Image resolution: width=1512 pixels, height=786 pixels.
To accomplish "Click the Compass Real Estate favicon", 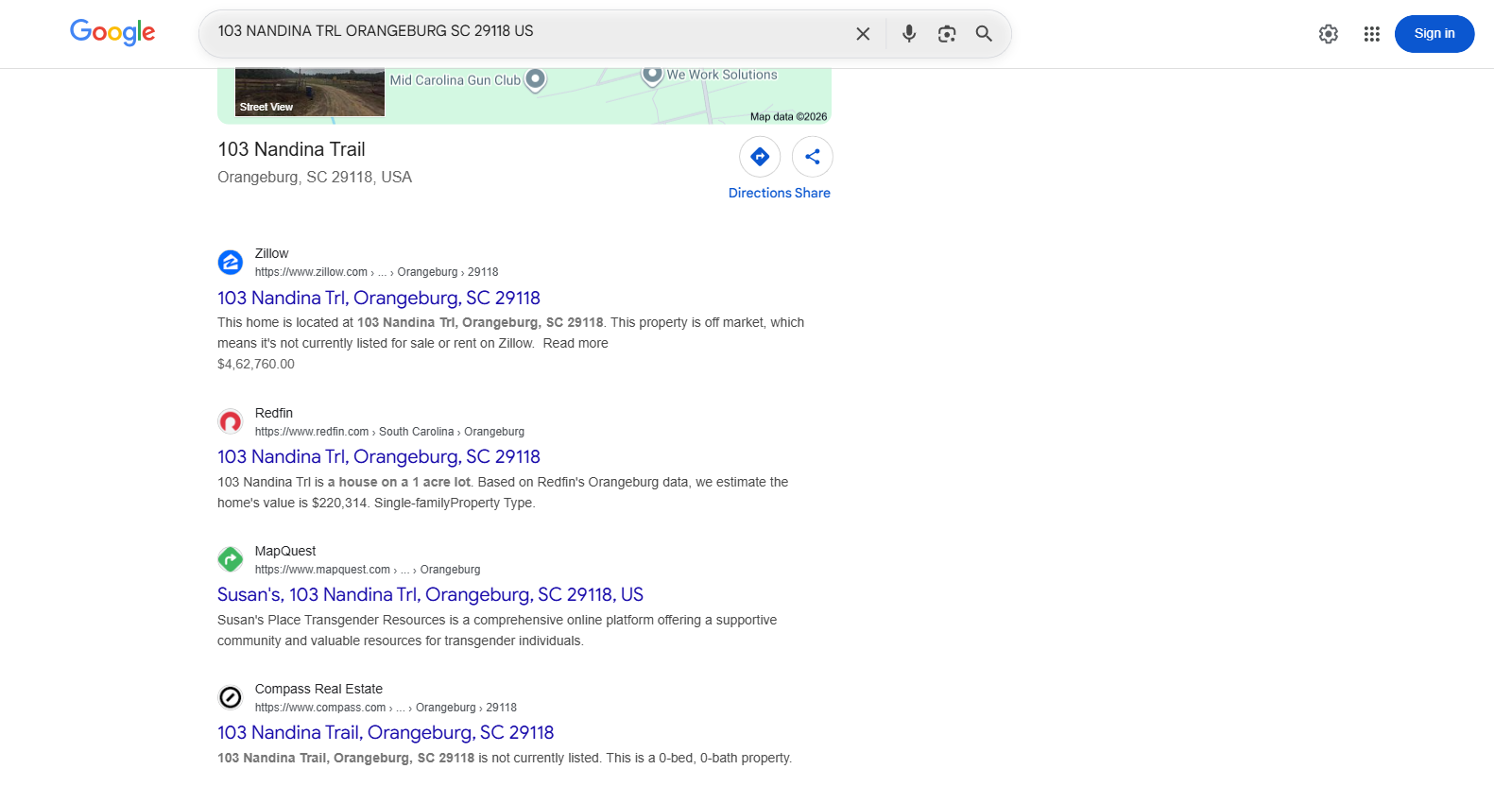I will coord(231,697).
